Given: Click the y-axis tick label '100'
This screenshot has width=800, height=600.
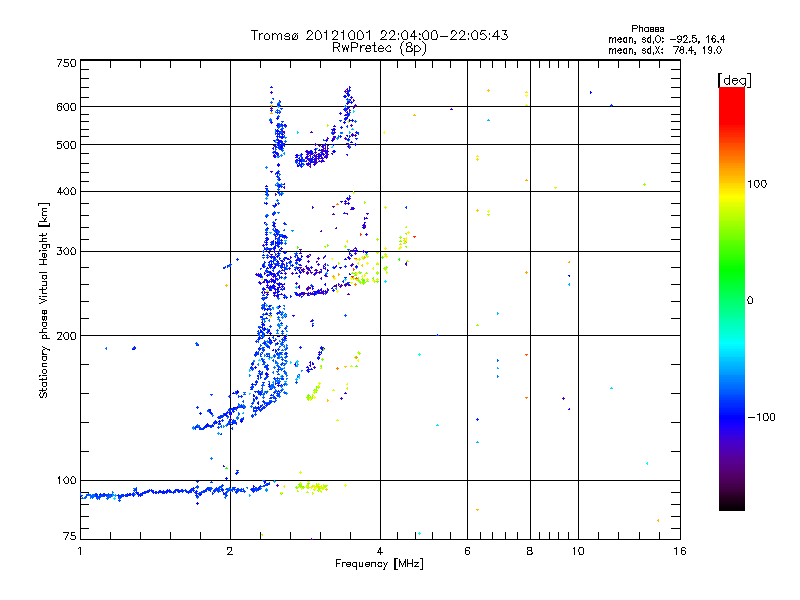Looking at the screenshot, I should click(x=66, y=480).
